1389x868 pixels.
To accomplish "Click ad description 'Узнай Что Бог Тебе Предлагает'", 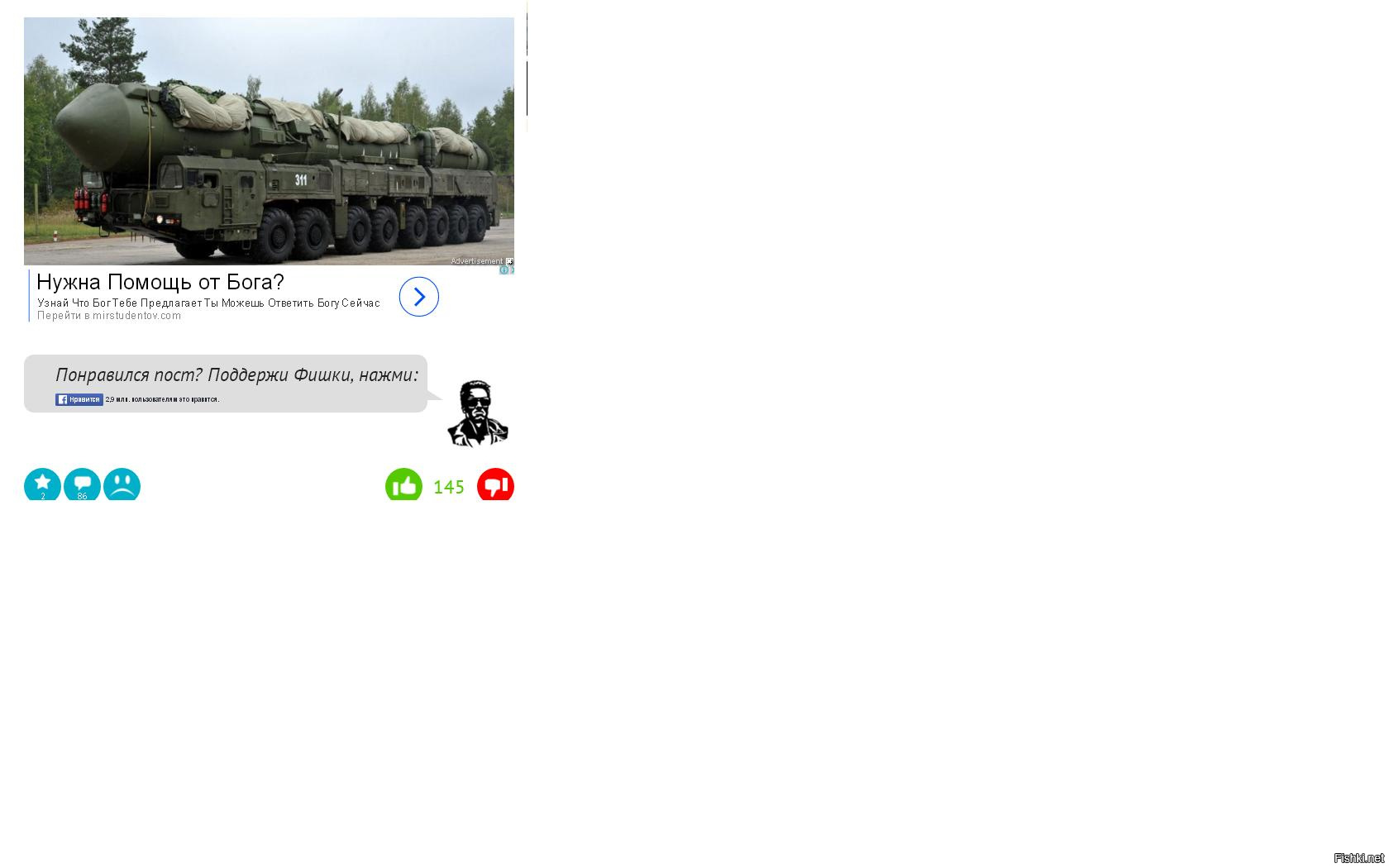I will click(x=208, y=303).
